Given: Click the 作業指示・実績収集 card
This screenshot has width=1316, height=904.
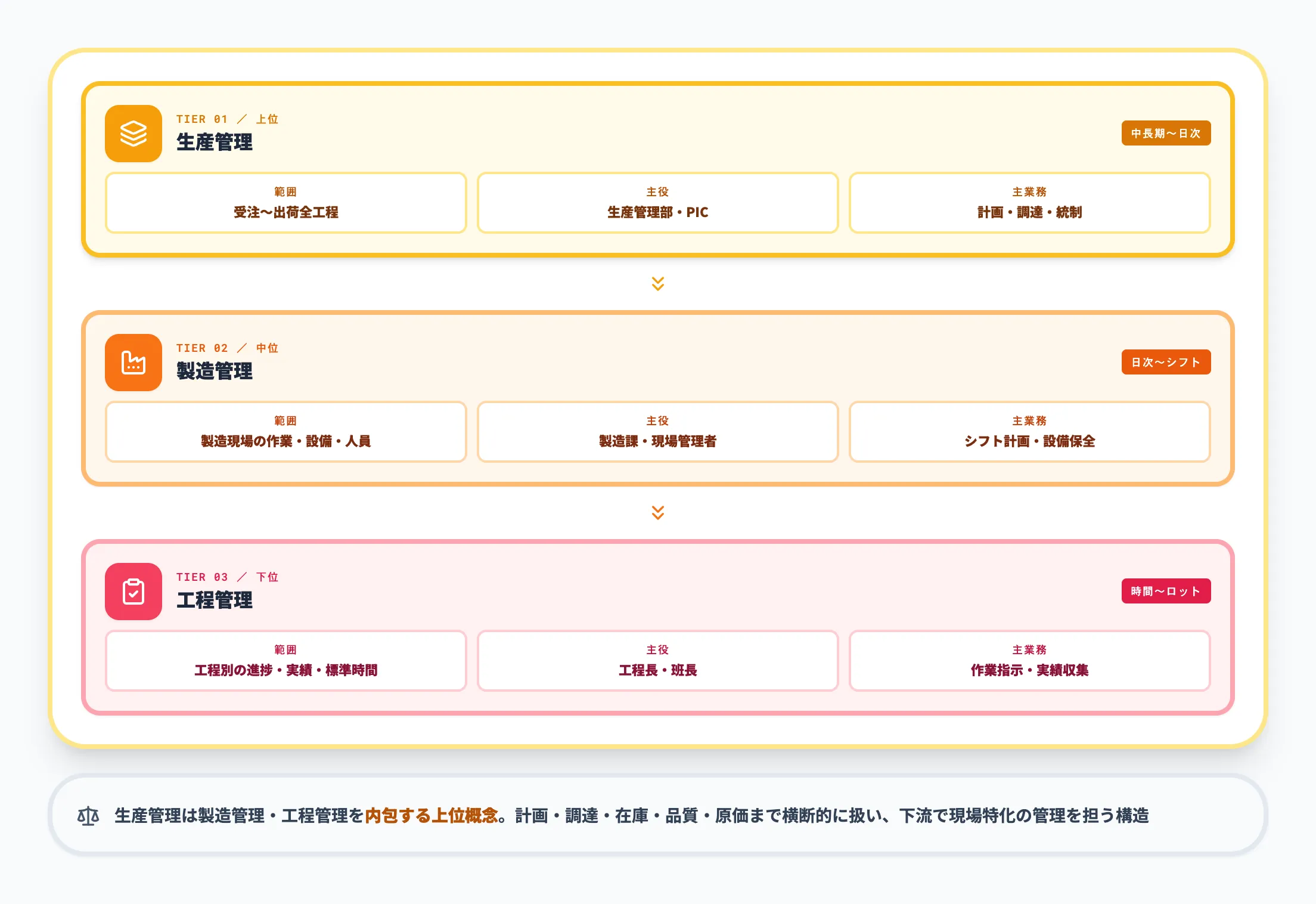Looking at the screenshot, I should pos(1029,661).
